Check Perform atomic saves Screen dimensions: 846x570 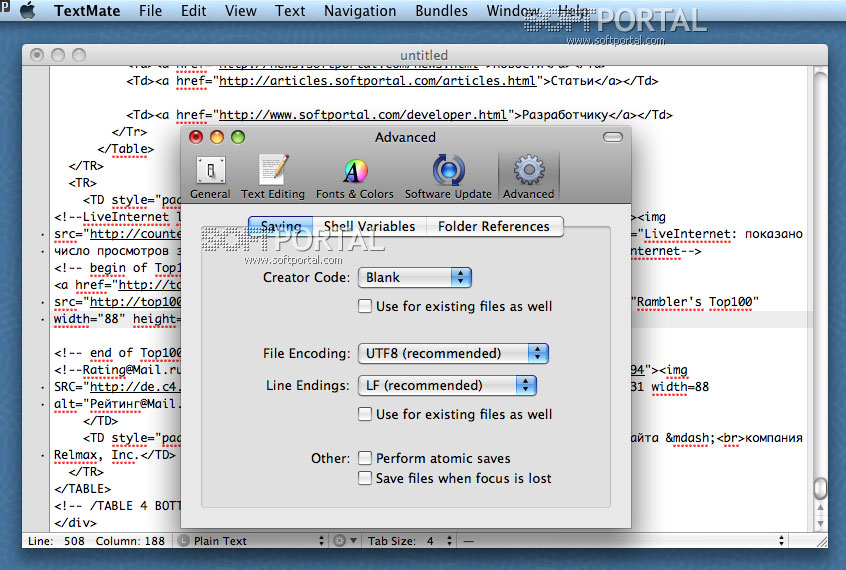(x=365, y=458)
